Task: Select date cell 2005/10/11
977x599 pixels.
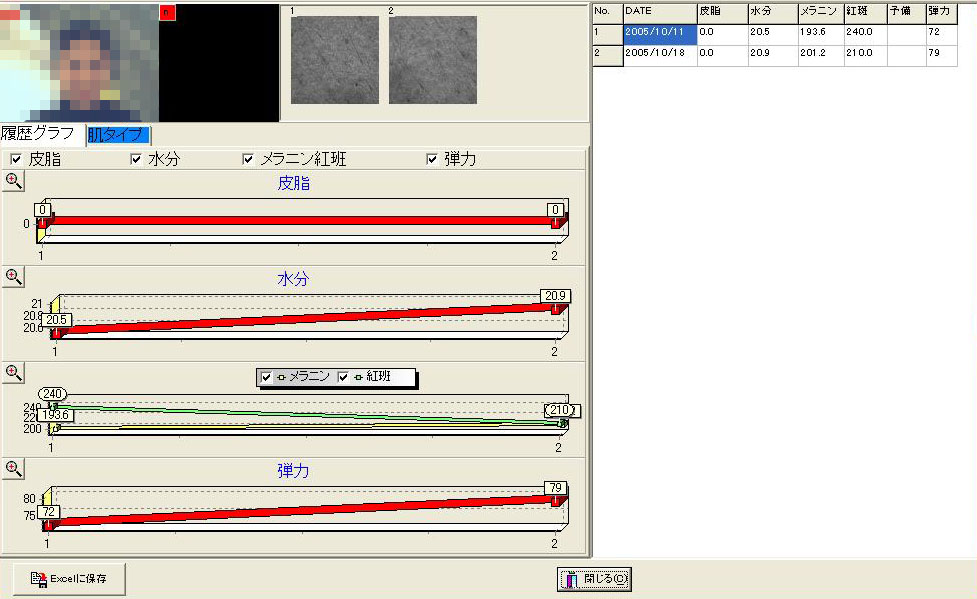Action: (660, 34)
